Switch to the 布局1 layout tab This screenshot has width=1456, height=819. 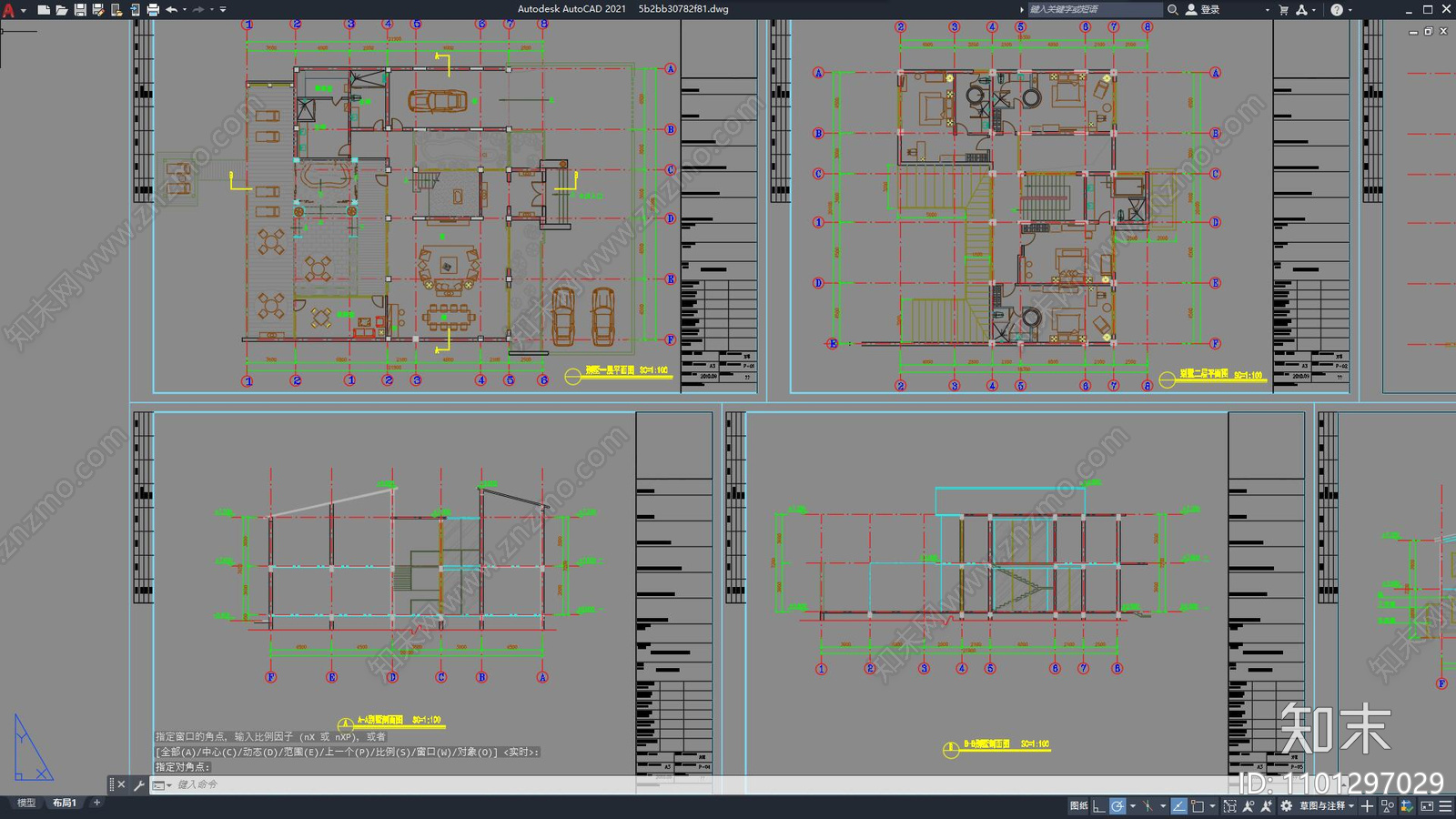coord(64,803)
